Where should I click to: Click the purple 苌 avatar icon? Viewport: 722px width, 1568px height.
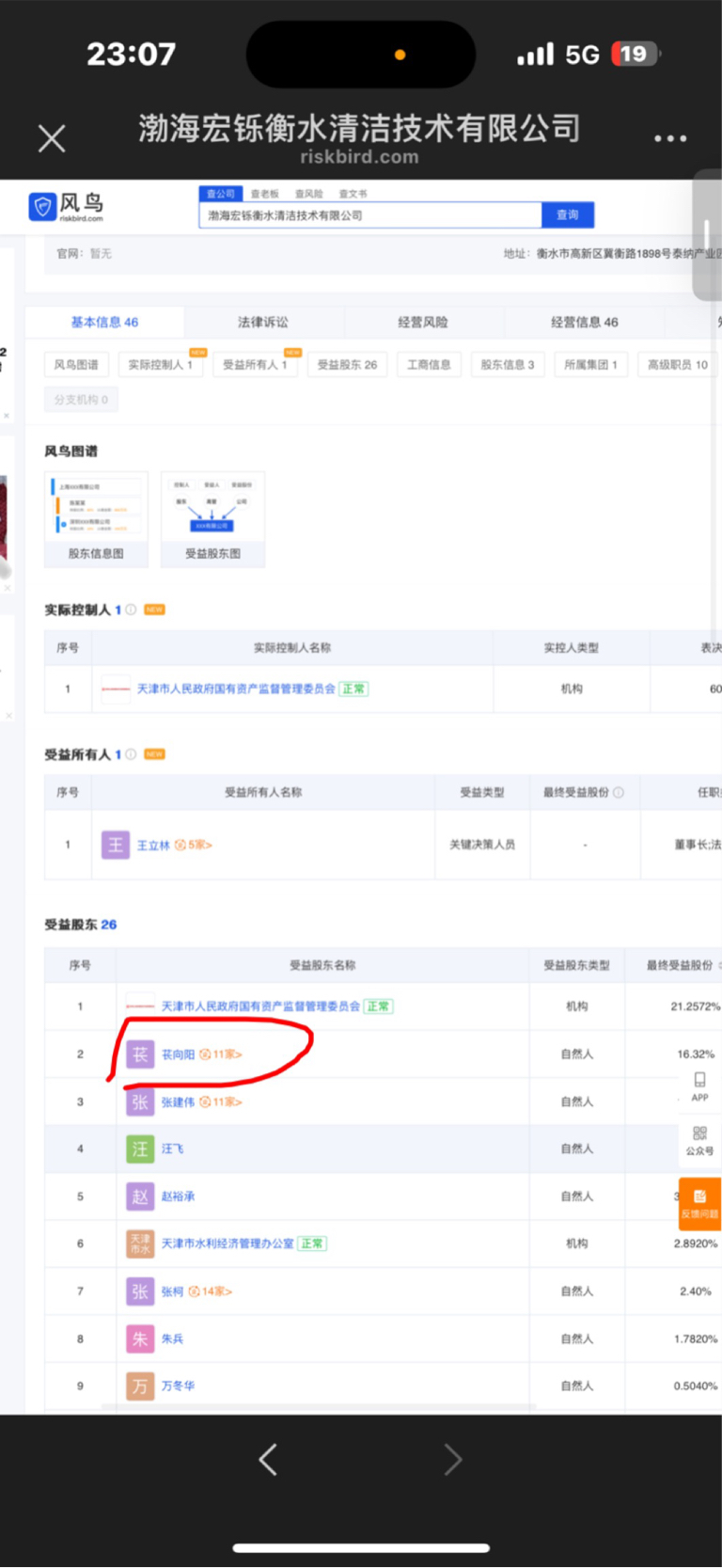[x=140, y=1054]
